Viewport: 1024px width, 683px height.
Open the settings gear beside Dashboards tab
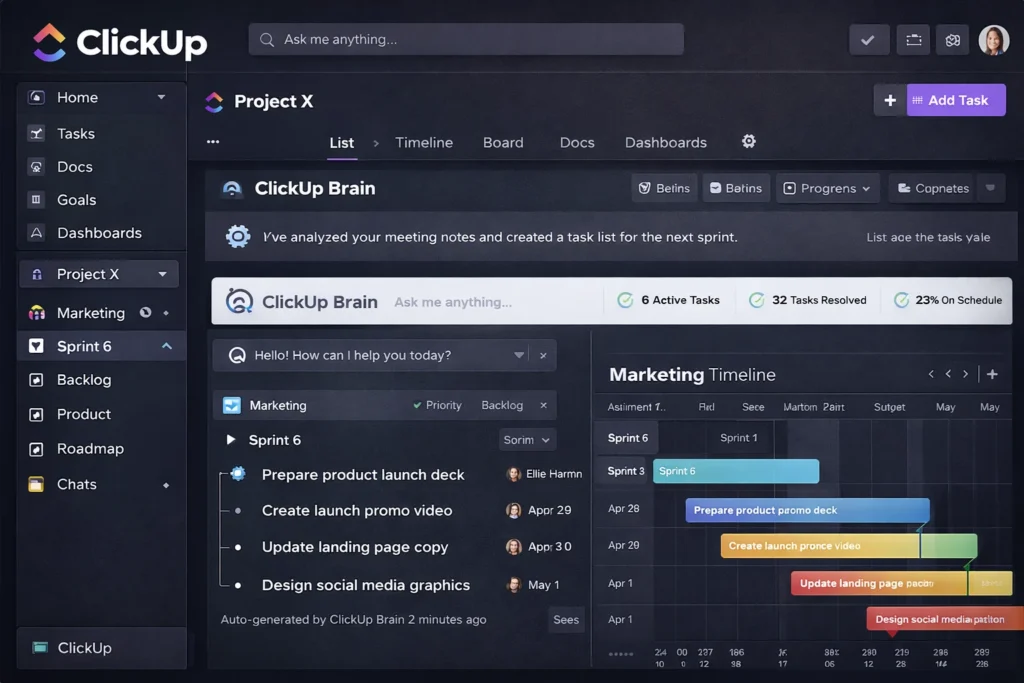tap(748, 142)
